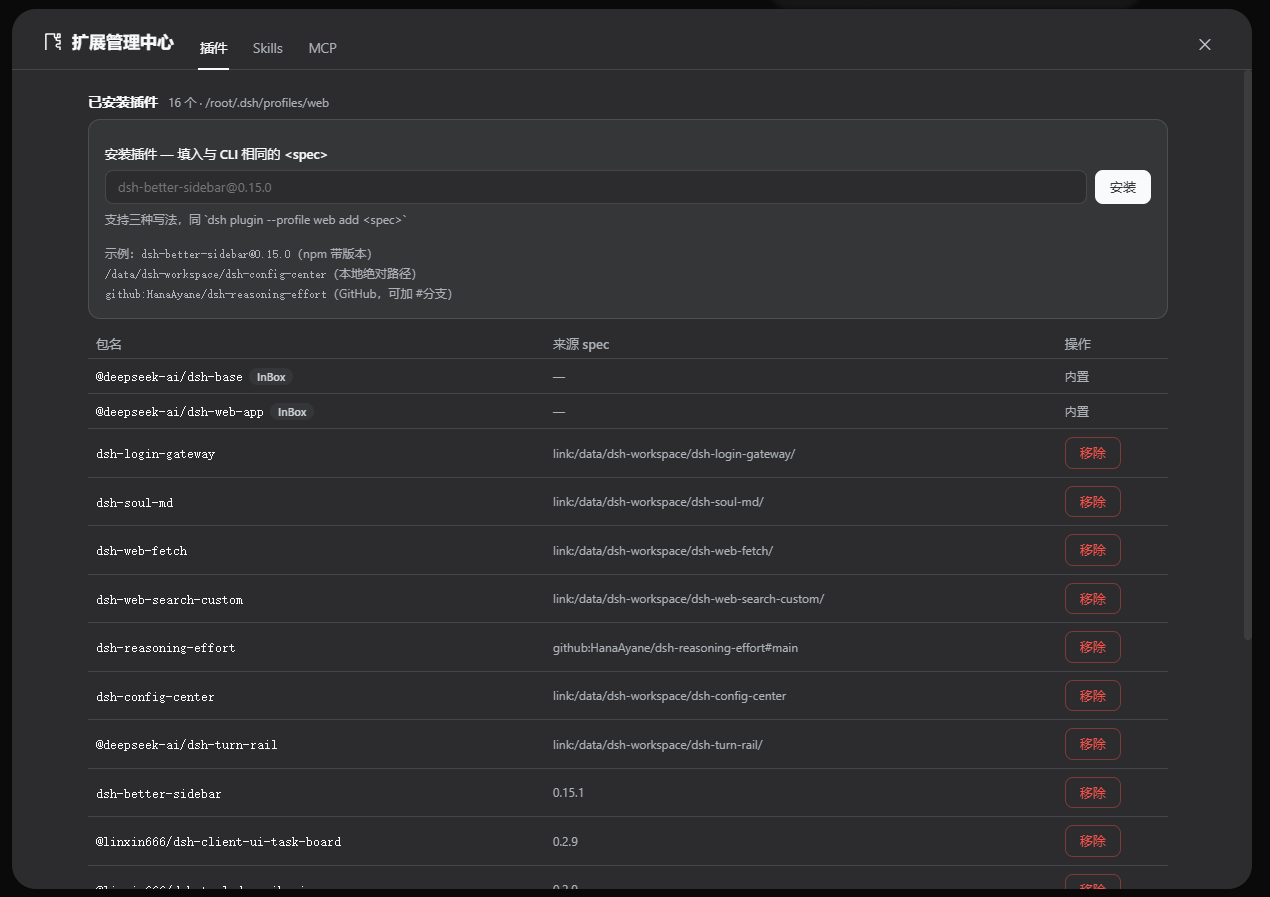Select the dsh-web-fetch package name
Image resolution: width=1270 pixels, height=897 pixels.
pyautogui.click(x=141, y=551)
